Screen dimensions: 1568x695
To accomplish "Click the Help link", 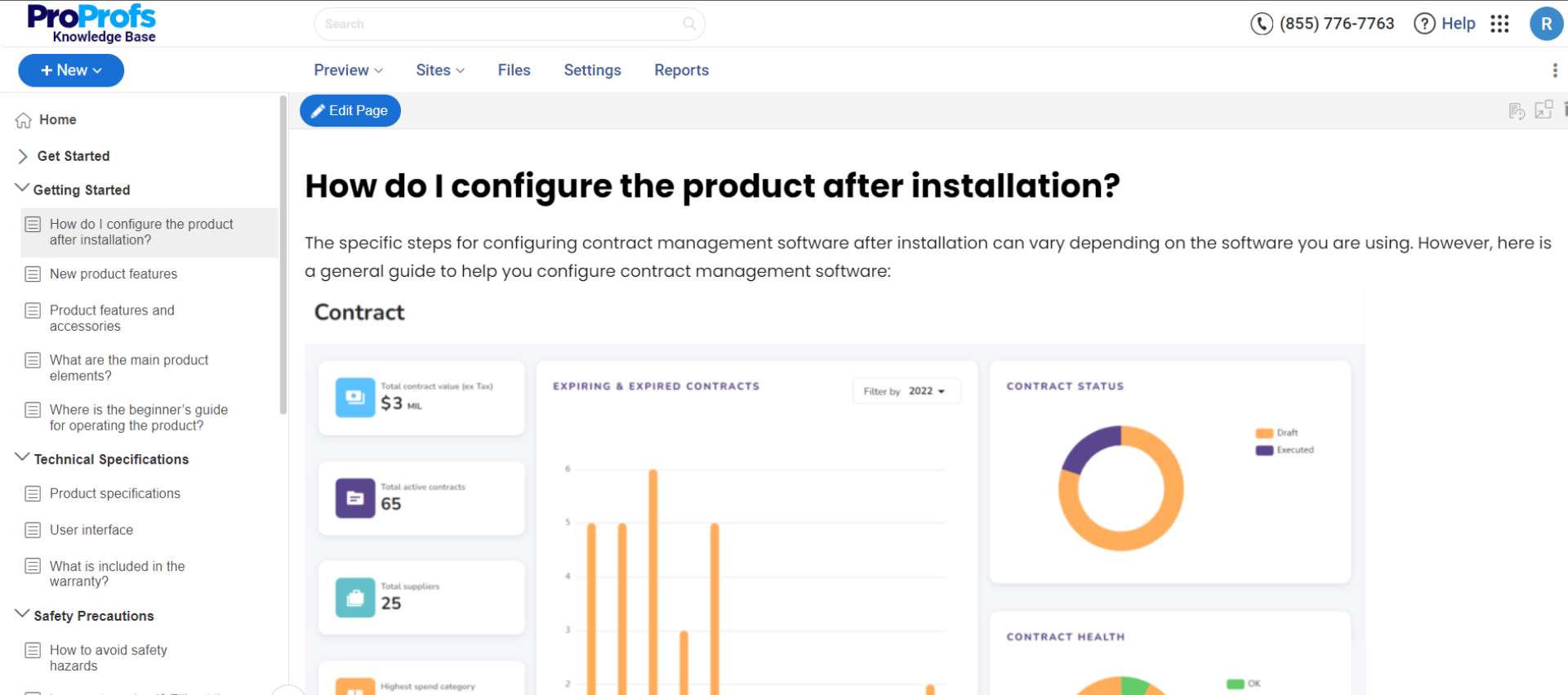I will point(1459,24).
